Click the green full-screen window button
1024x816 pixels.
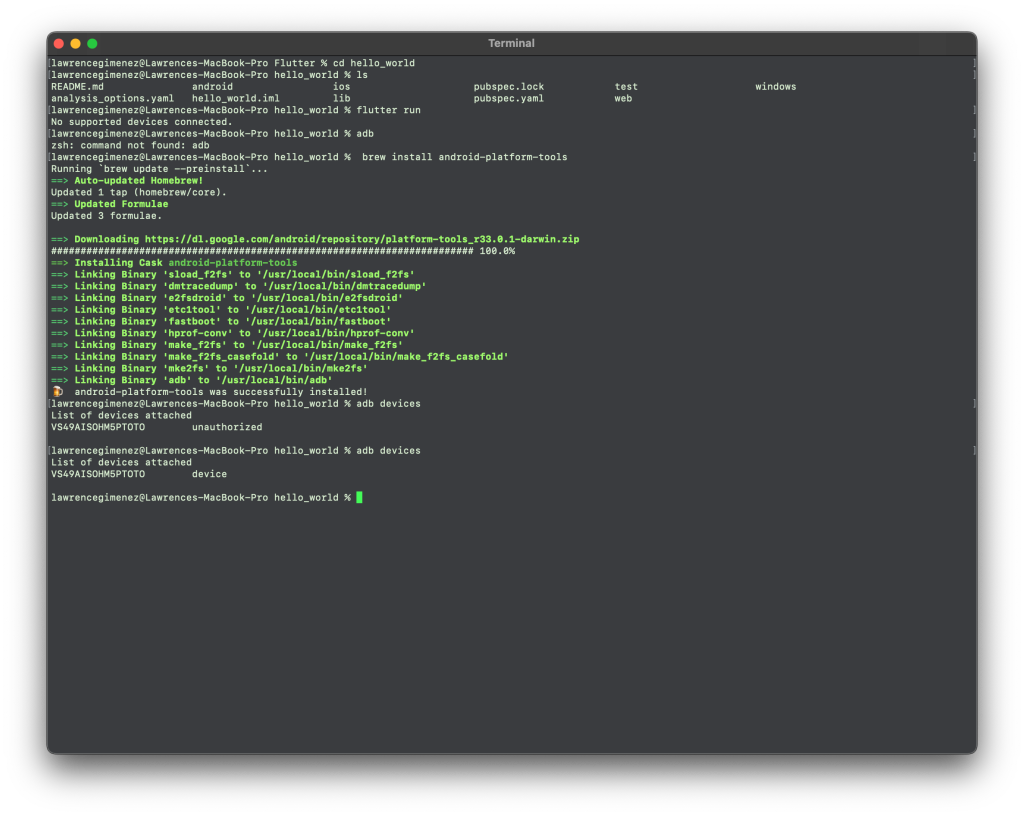pyautogui.click(x=92, y=43)
